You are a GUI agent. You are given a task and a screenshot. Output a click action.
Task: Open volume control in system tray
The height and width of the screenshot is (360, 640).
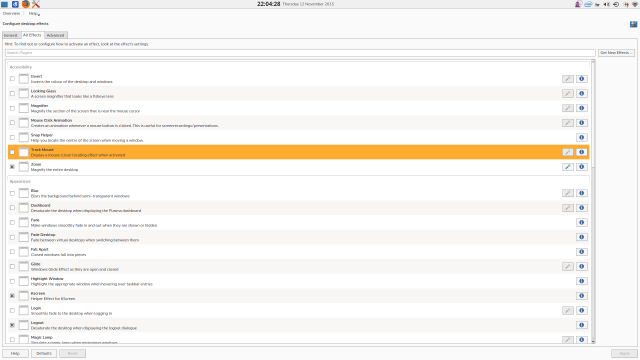(607, 4)
